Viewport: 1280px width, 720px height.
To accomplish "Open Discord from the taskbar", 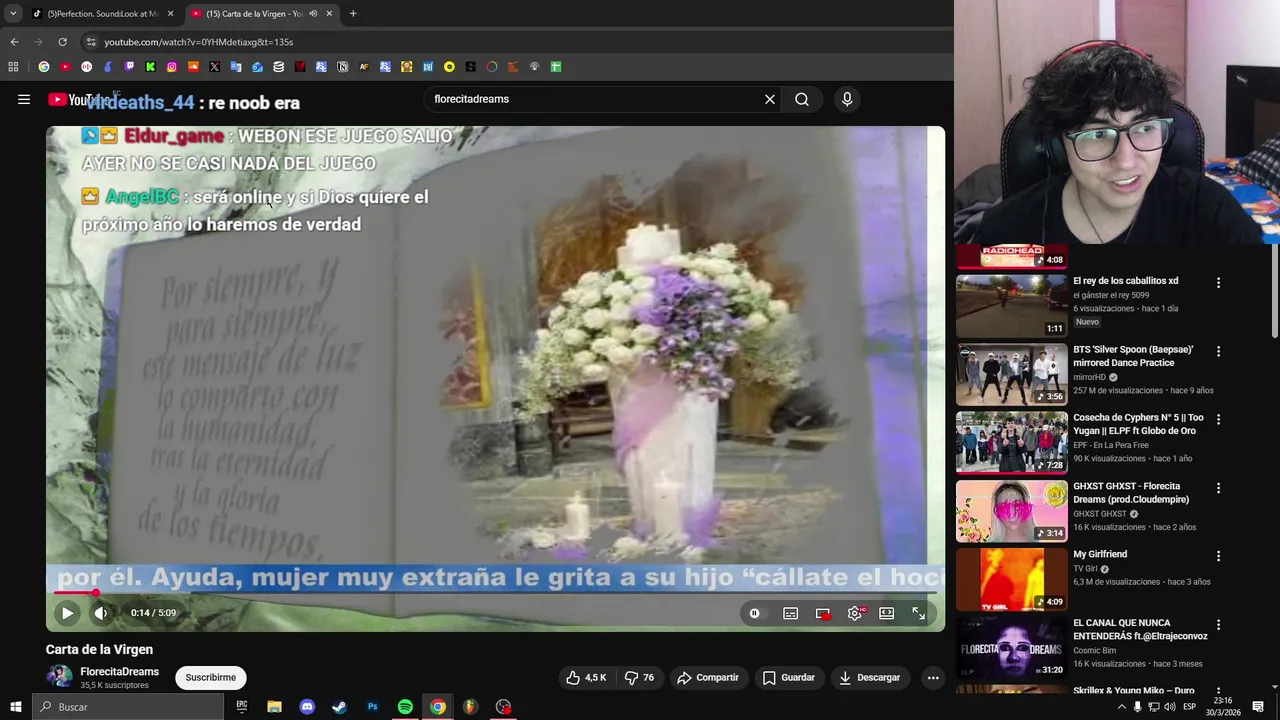I will (x=307, y=707).
